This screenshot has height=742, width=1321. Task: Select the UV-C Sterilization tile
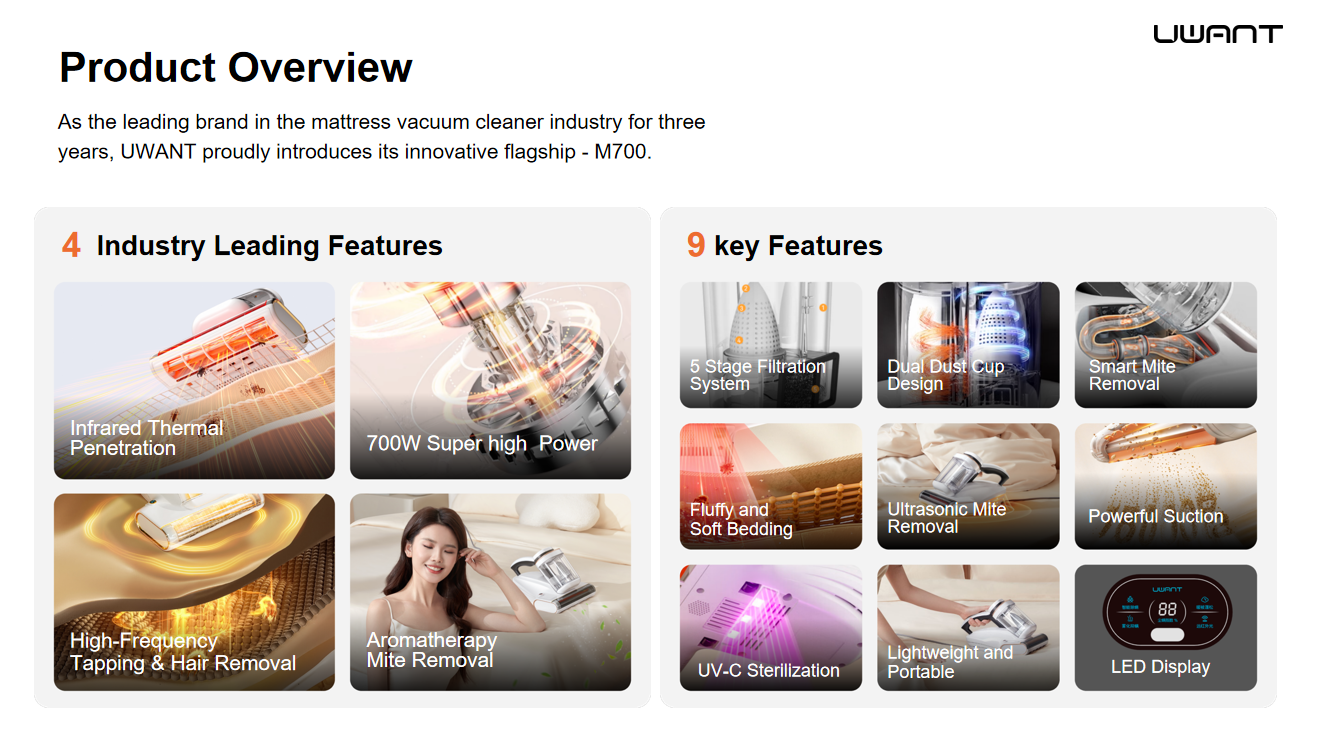coord(770,628)
